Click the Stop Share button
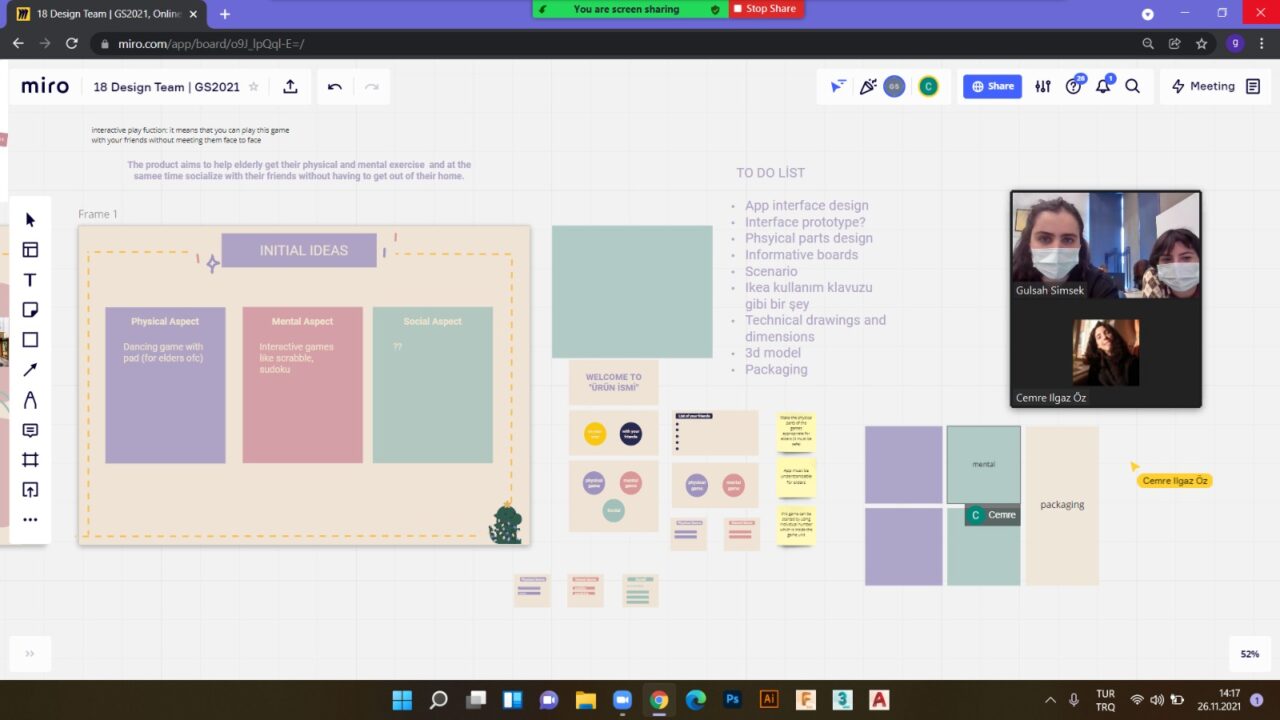This screenshot has width=1280, height=720. pyautogui.click(x=765, y=9)
